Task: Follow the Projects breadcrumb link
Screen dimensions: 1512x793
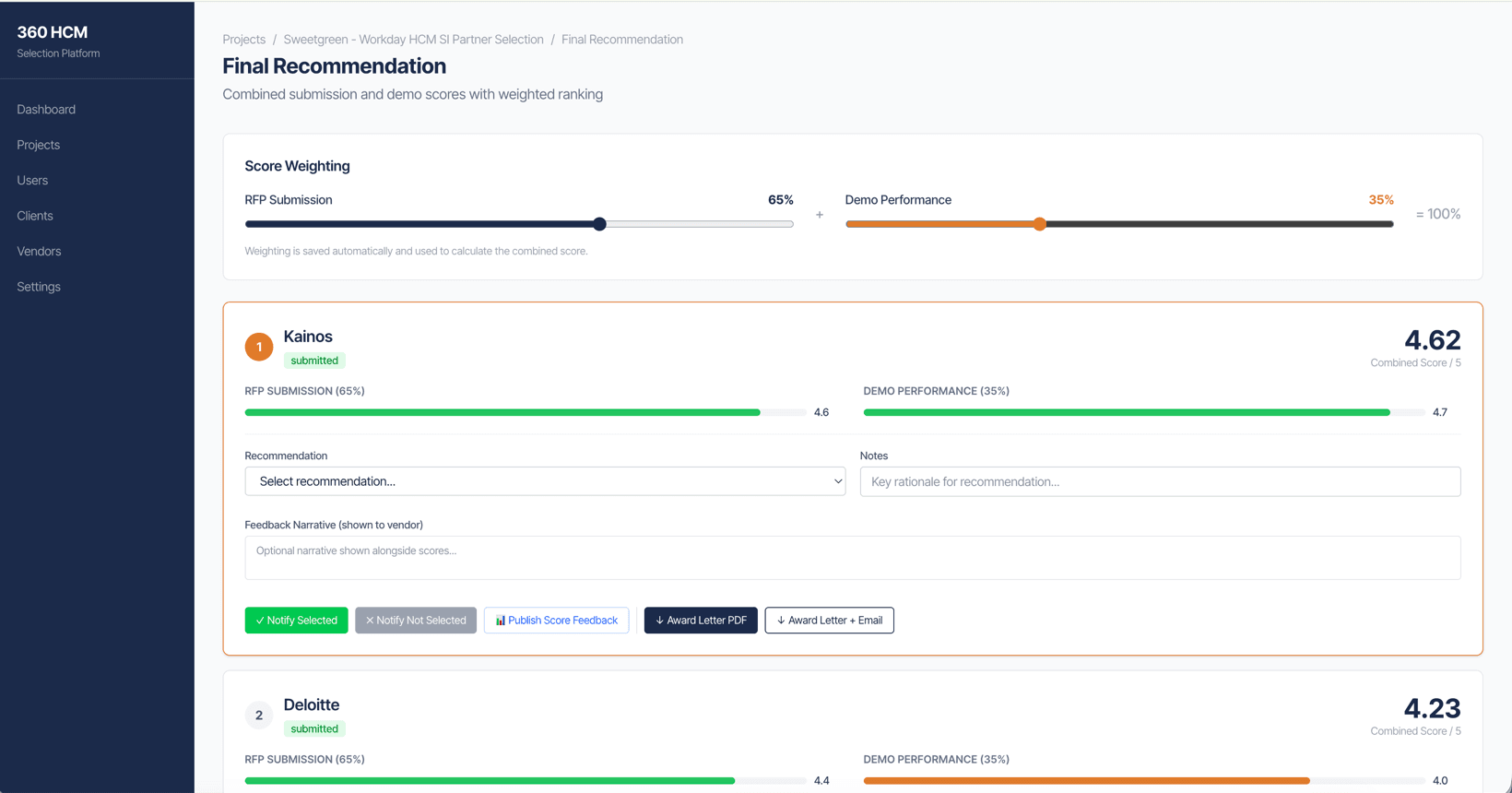Action: [243, 40]
